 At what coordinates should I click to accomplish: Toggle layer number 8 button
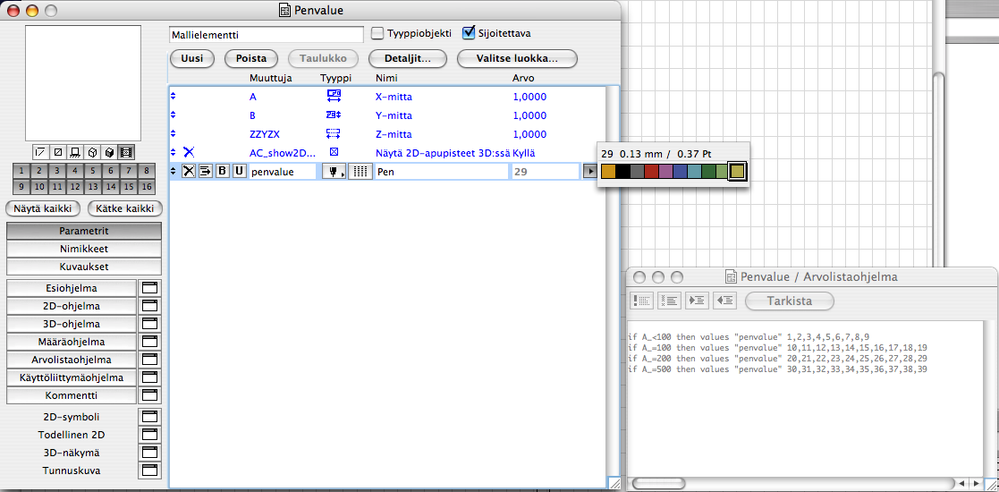click(147, 171)
